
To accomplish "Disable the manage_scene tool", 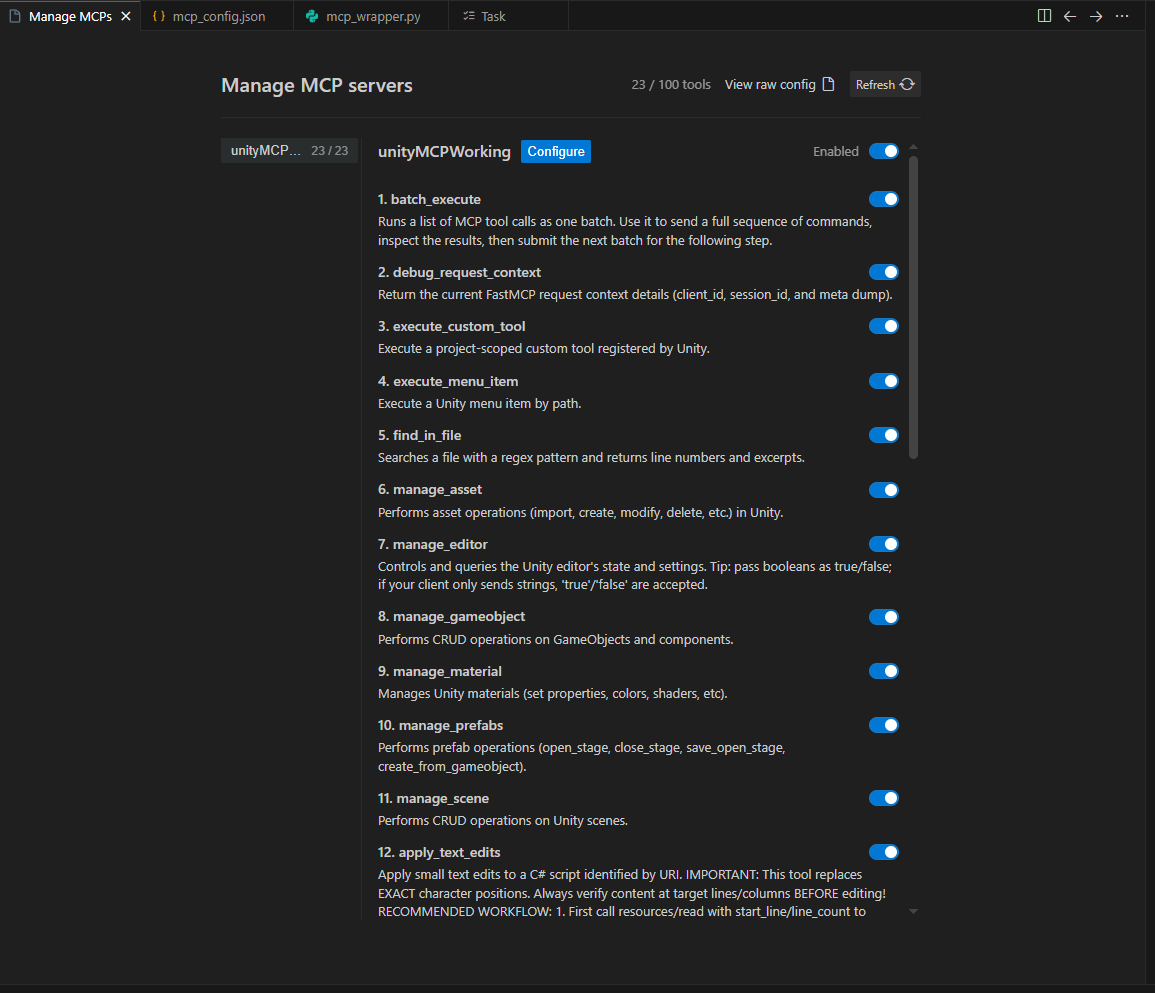I will pyautogui.click(x=883, y=798).
